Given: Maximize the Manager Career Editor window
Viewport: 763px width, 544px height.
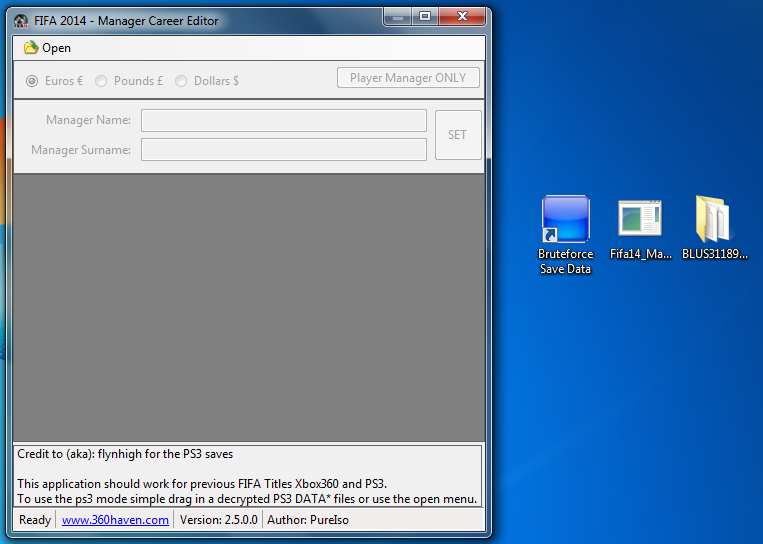Looking at the screenshot, I should (425, 17).
